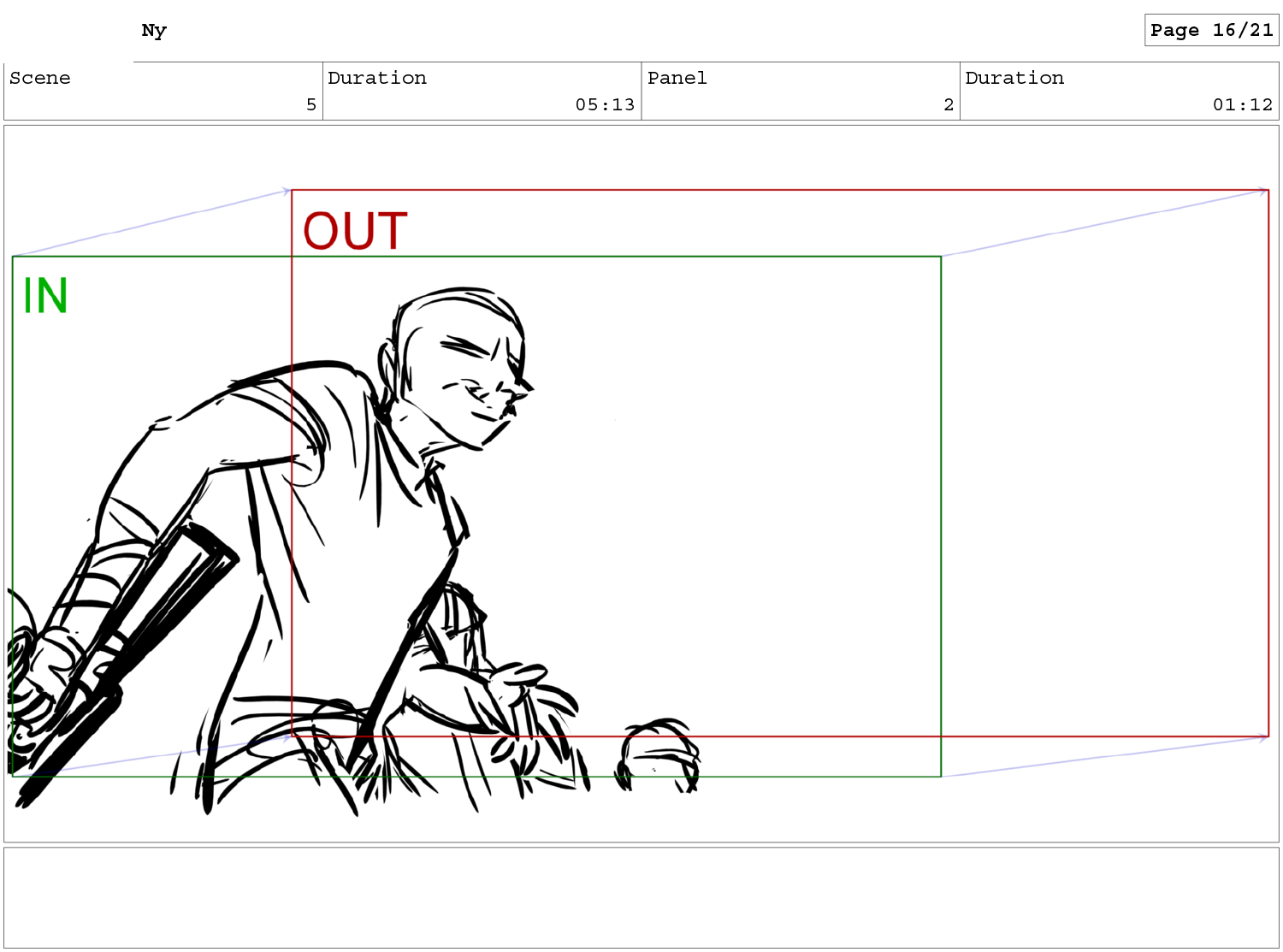This screenshot has height=952, width=1283.
Task: Click the Duration label right of Panel
Action: click(1014, 78)
